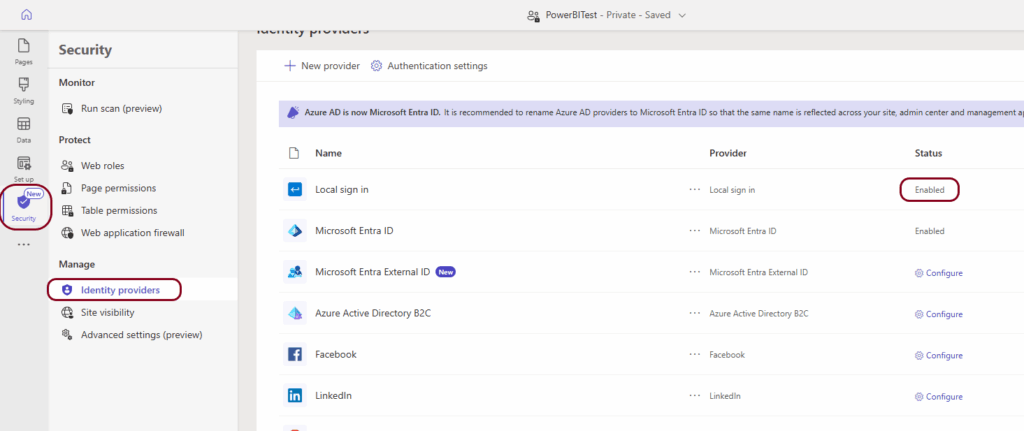Click the gear icon beside Authentication settings
The image size is (1024, 431).
pyautogui.click(x=376, y=66)
